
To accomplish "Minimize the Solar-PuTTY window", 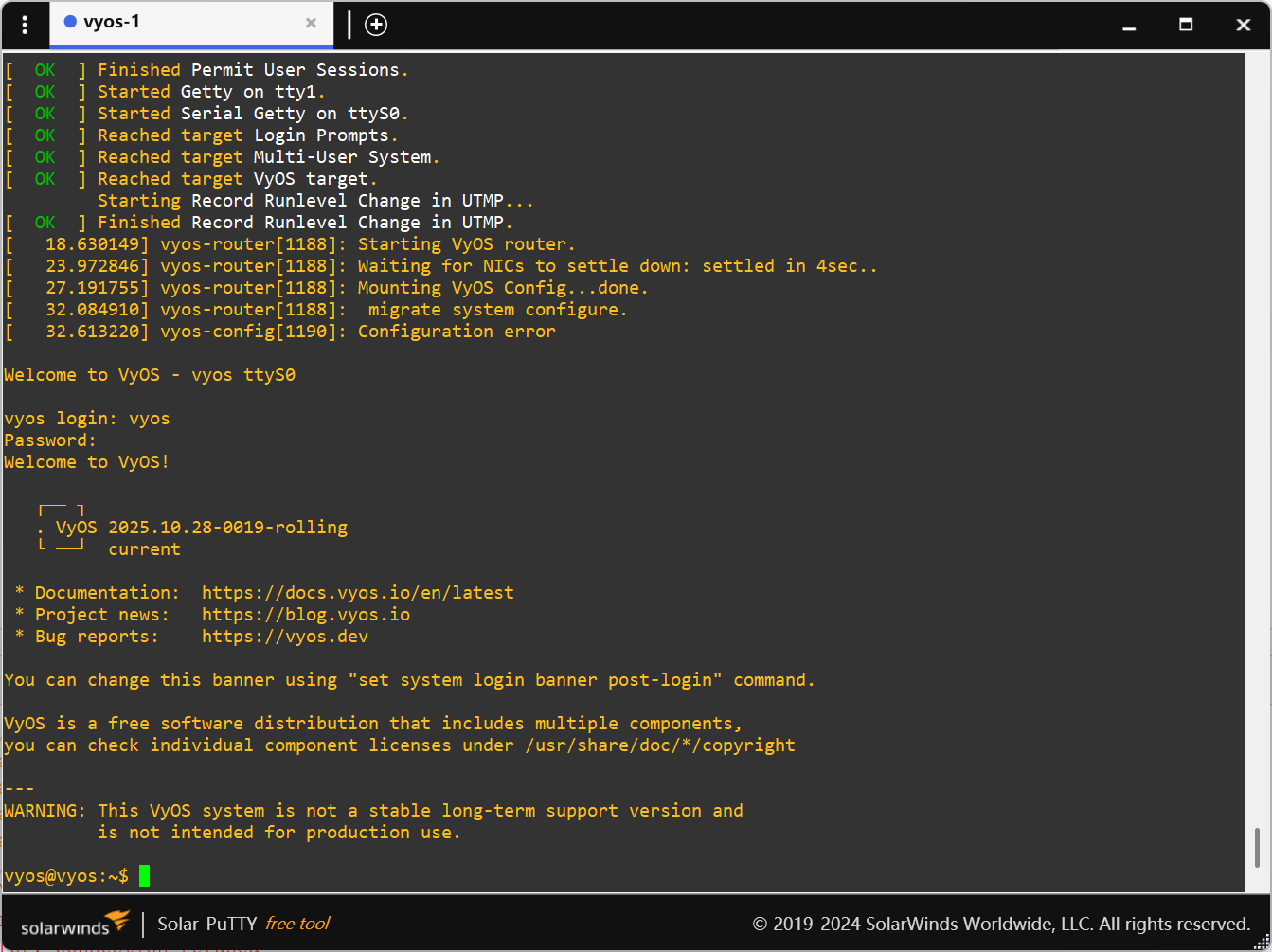I will click(1128, 26).
